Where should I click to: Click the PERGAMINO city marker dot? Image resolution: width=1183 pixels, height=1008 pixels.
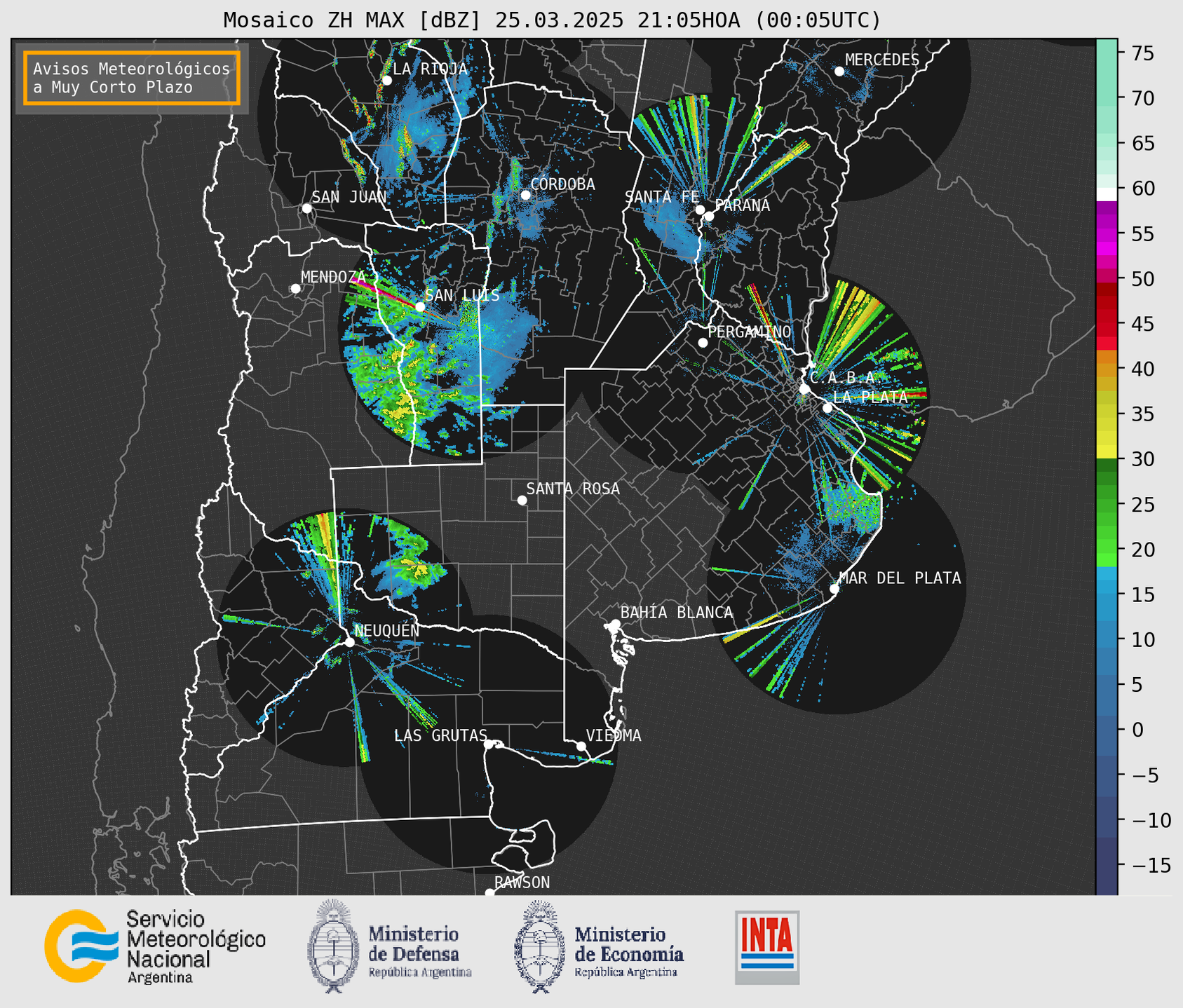pos(703,343)
